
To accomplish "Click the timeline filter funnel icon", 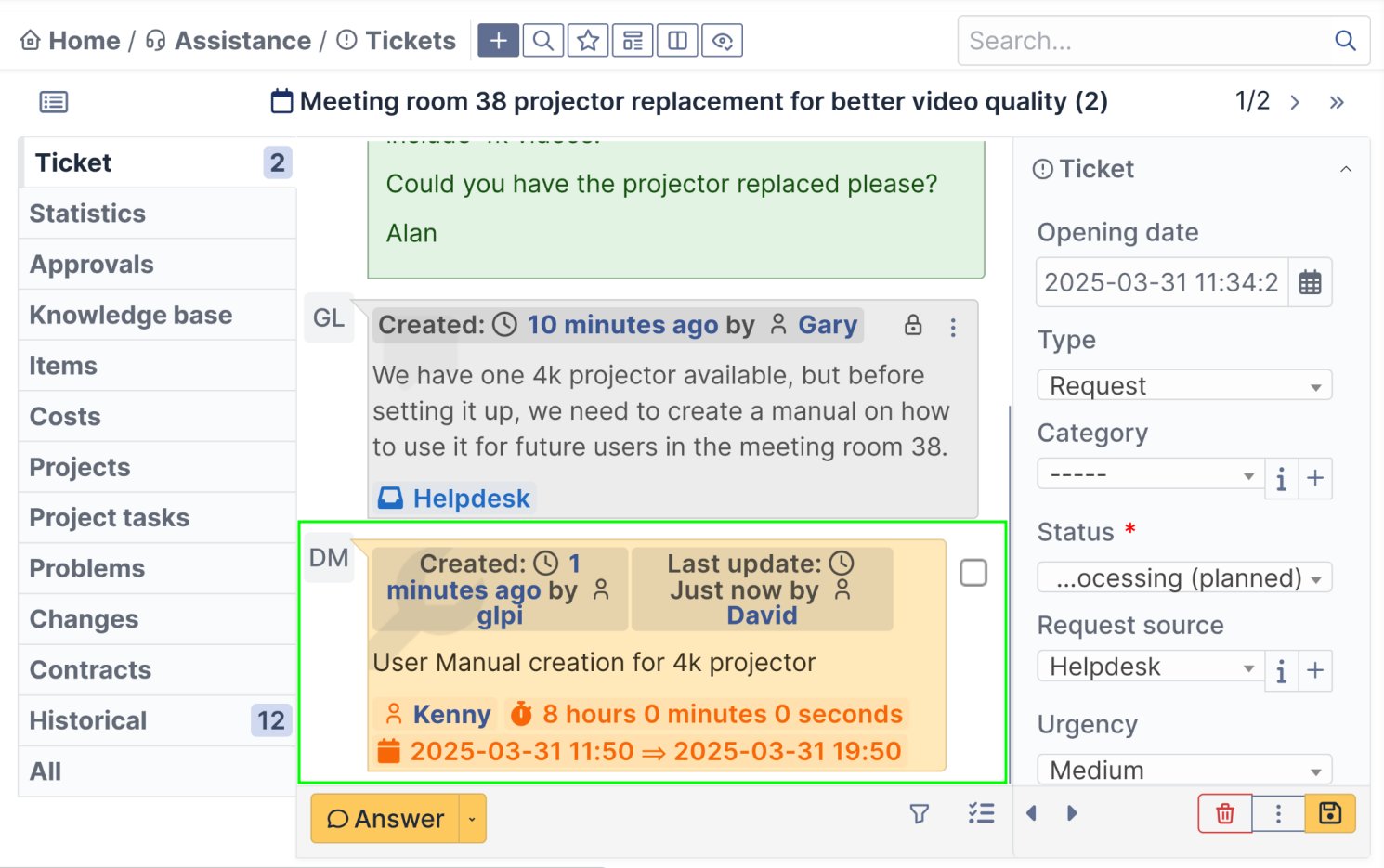I will pyautogui.click(x=919, y=814).
